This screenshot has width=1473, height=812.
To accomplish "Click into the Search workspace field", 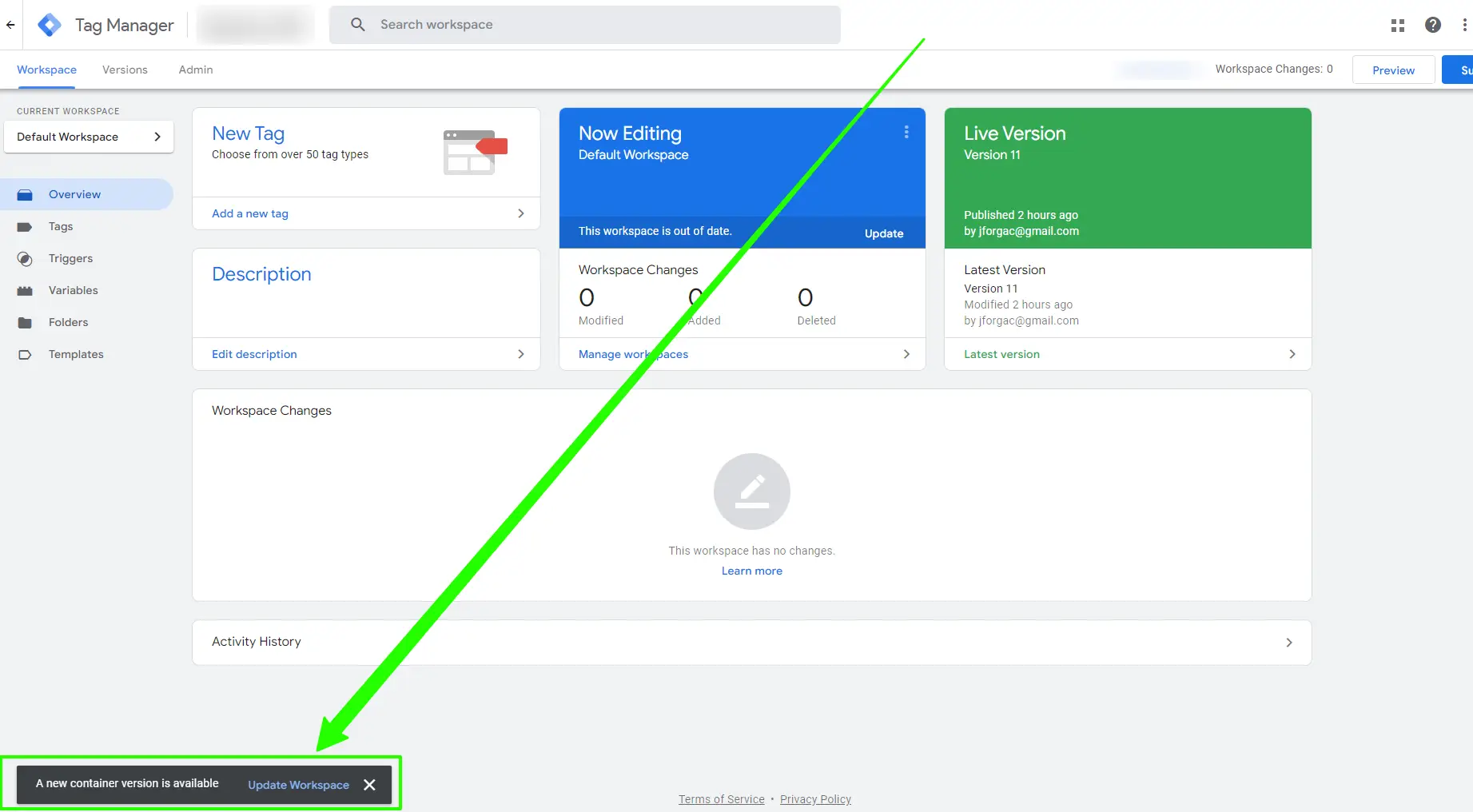I will pyautogui.click(x=585, y=25).
